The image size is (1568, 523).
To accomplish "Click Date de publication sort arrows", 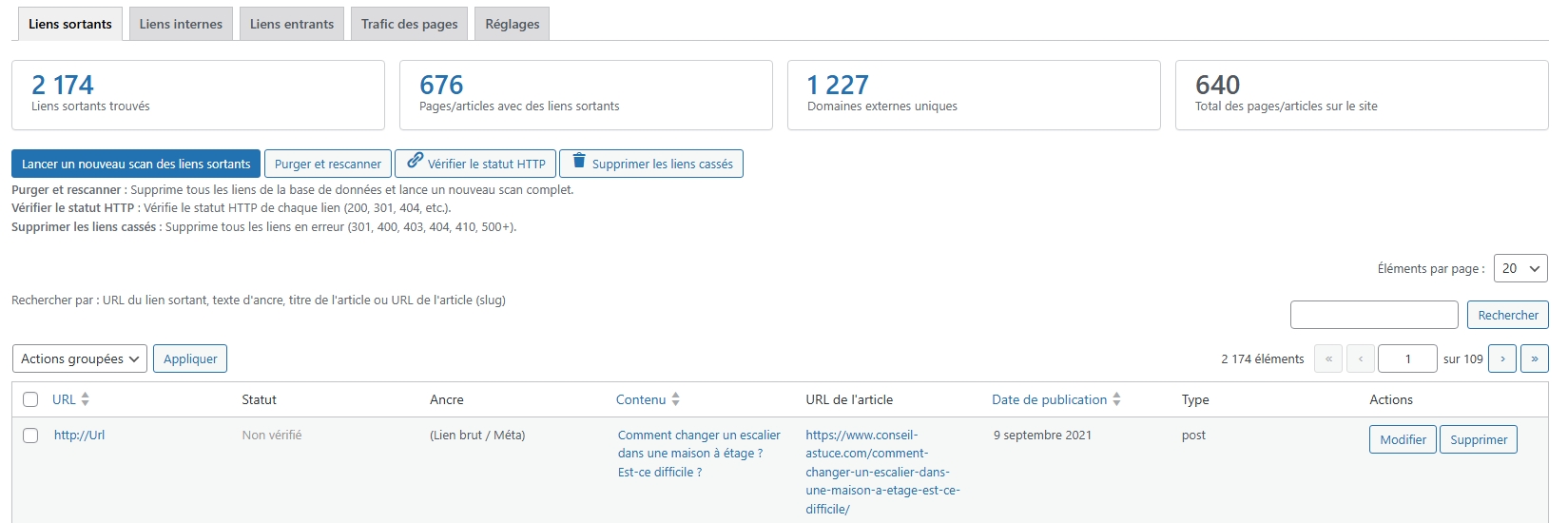I will click(x=1116, y=399).
